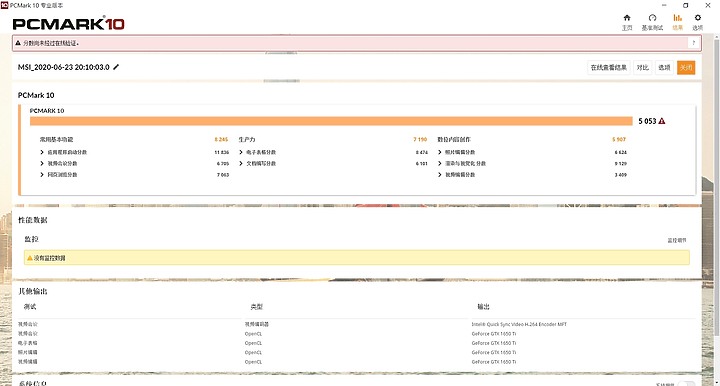
Task: Click 在线查看结果 to view result online
Action: (608, 67)
